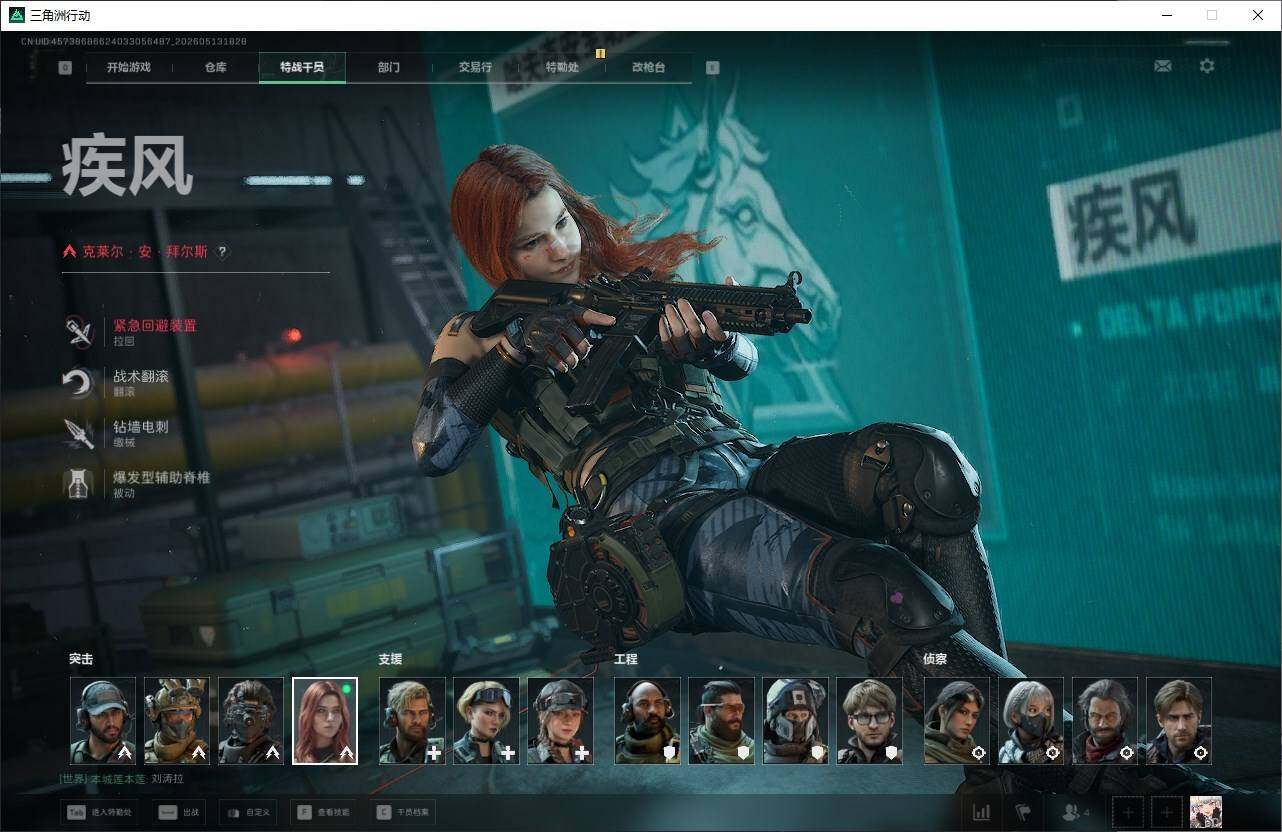The height and width of the screenshot is (832, 1282).
Task: Select white-haired masked recon operator
Action: coord(1031,721)
